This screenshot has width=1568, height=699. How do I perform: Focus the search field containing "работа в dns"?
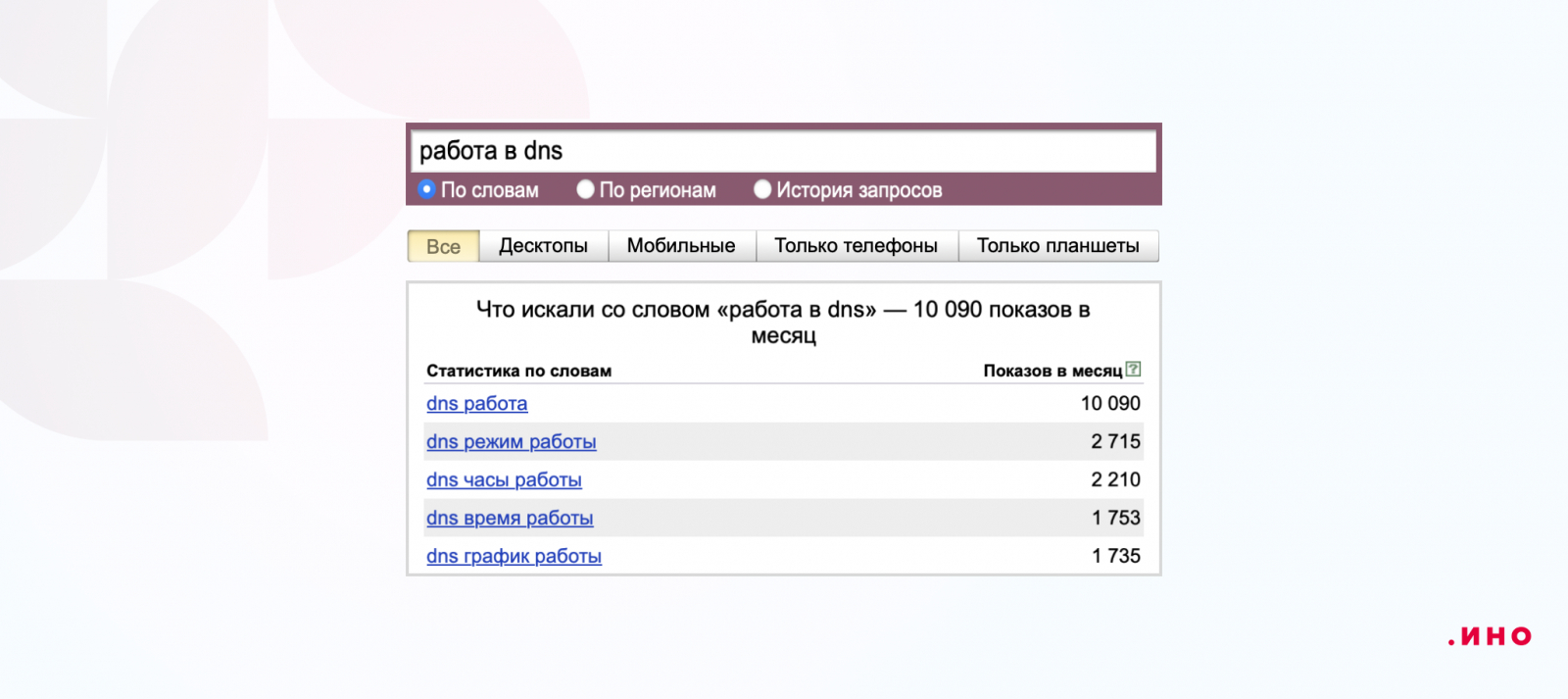point(782,151)
